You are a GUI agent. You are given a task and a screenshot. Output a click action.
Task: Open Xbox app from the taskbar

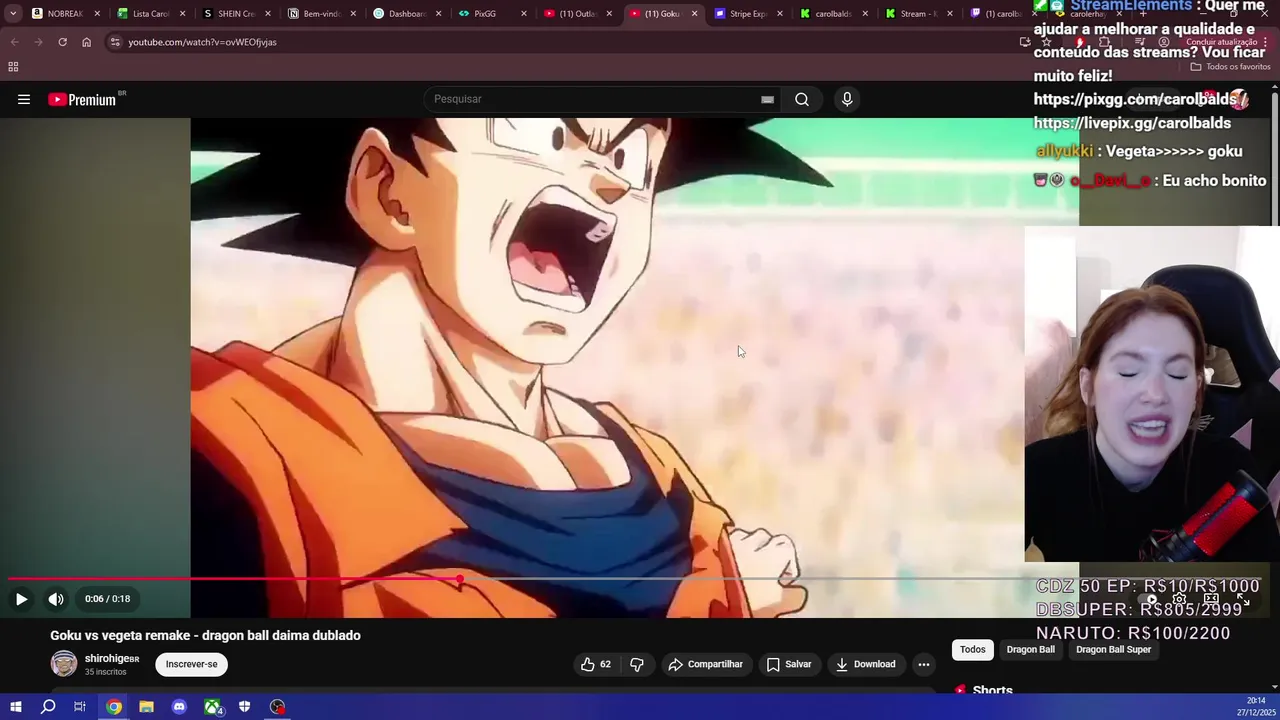pyautogui.click(x=213, y=707)
